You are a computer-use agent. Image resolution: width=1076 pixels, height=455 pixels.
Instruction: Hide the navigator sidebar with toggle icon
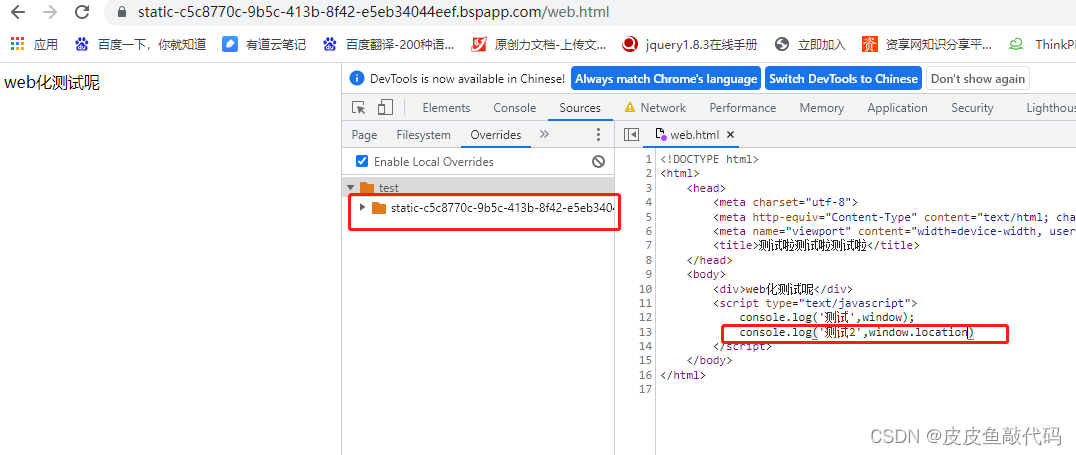click(631, 135)
